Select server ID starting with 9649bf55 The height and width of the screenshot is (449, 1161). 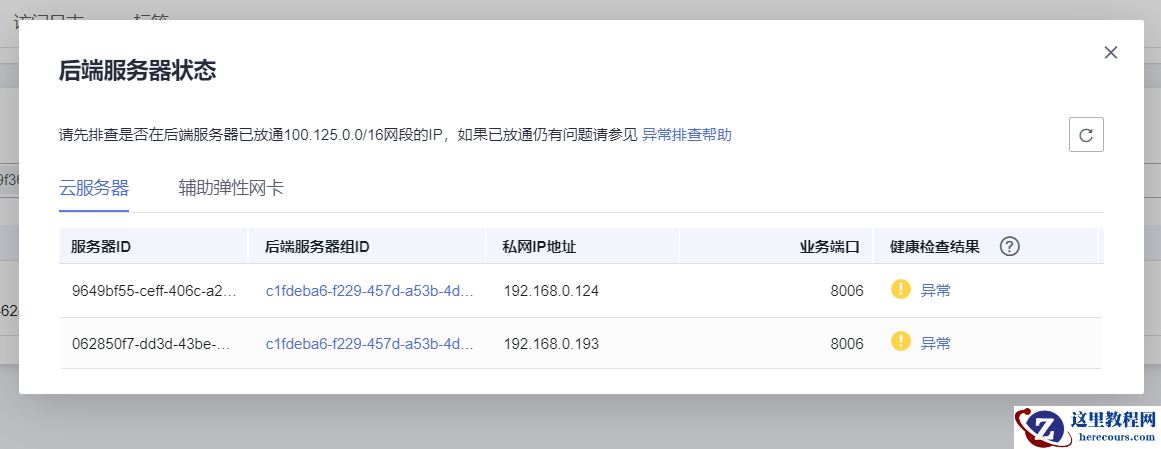click(155, 291)
